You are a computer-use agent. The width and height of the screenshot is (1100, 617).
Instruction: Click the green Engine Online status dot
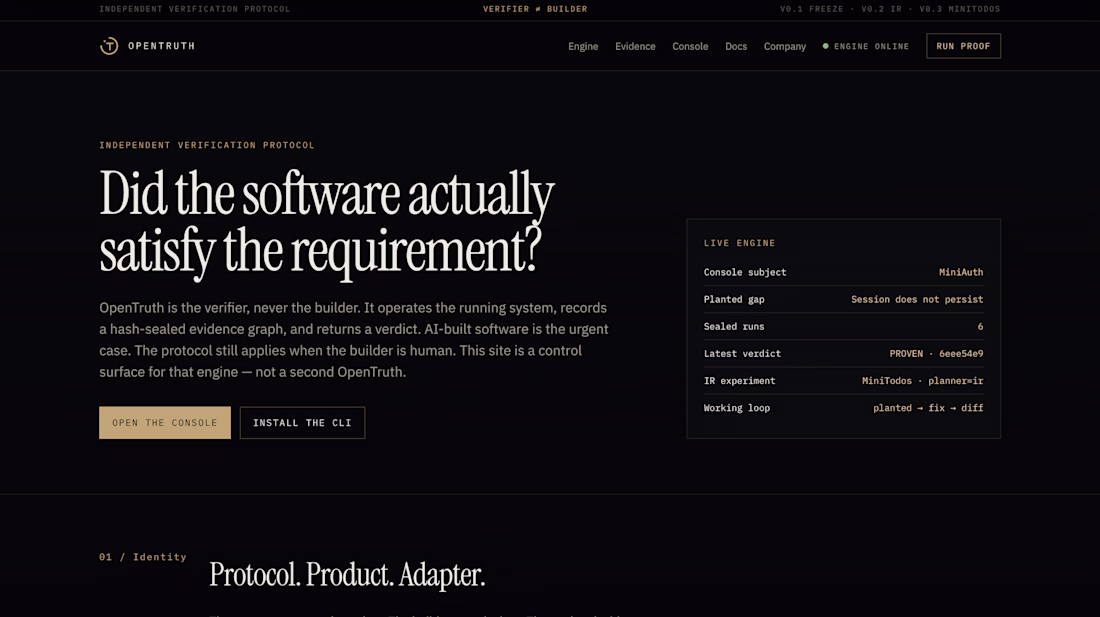tap(826, 46)
